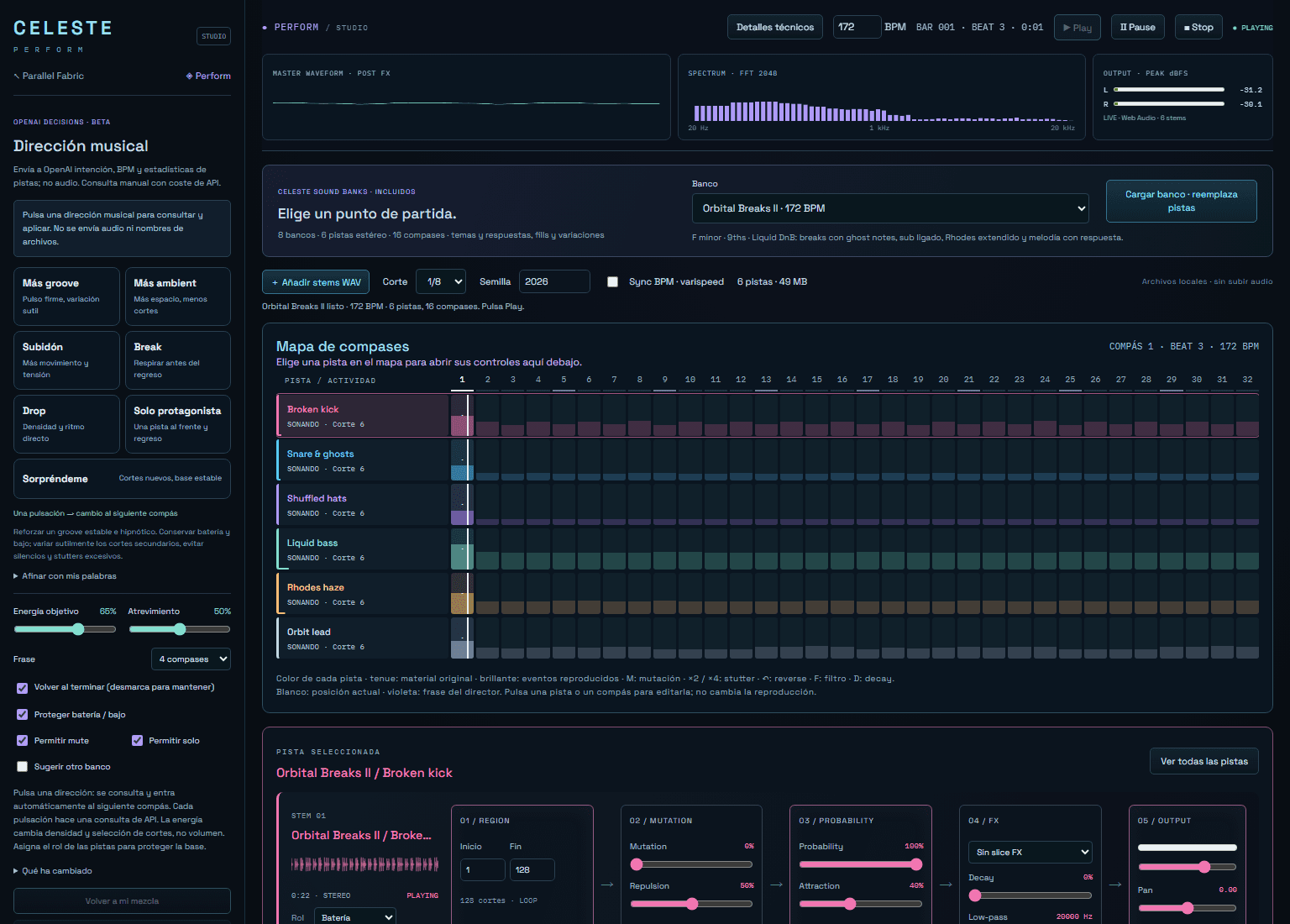Stop the playback
The image size is (1290, 924).
(1198, 28)
